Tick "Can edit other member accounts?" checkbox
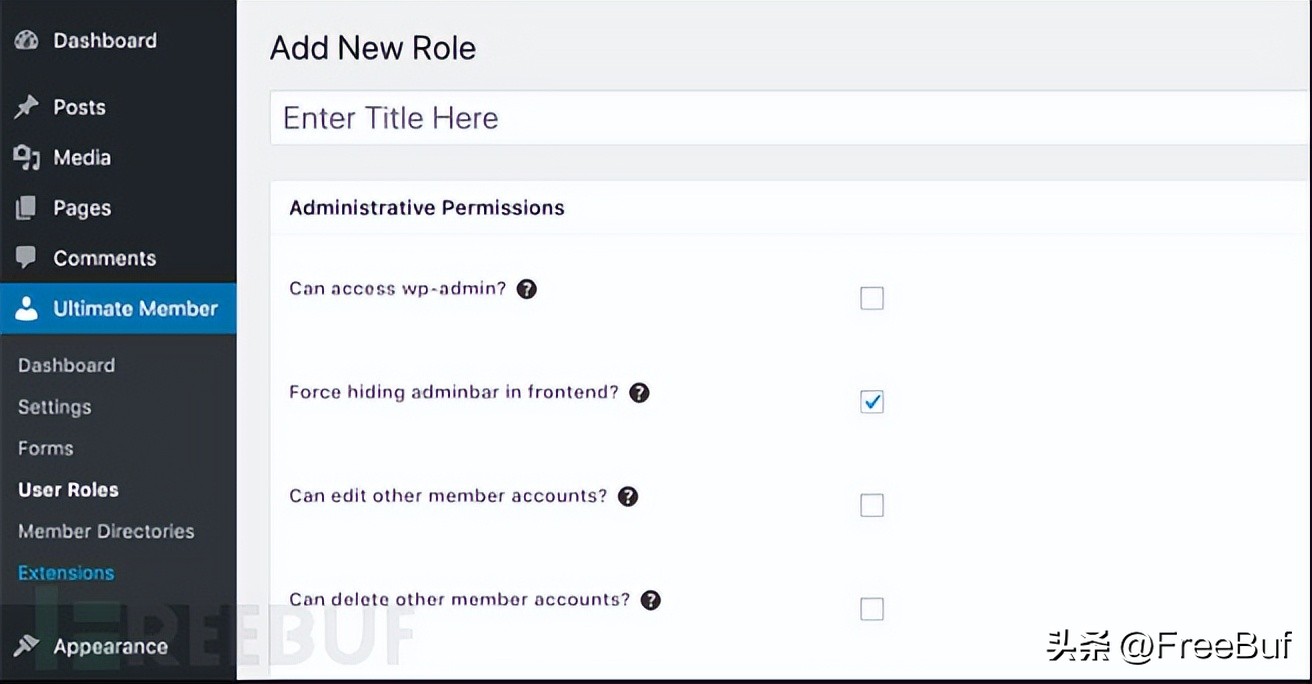Viewport: 1312px width, 684px height. [x=872, y=505]
